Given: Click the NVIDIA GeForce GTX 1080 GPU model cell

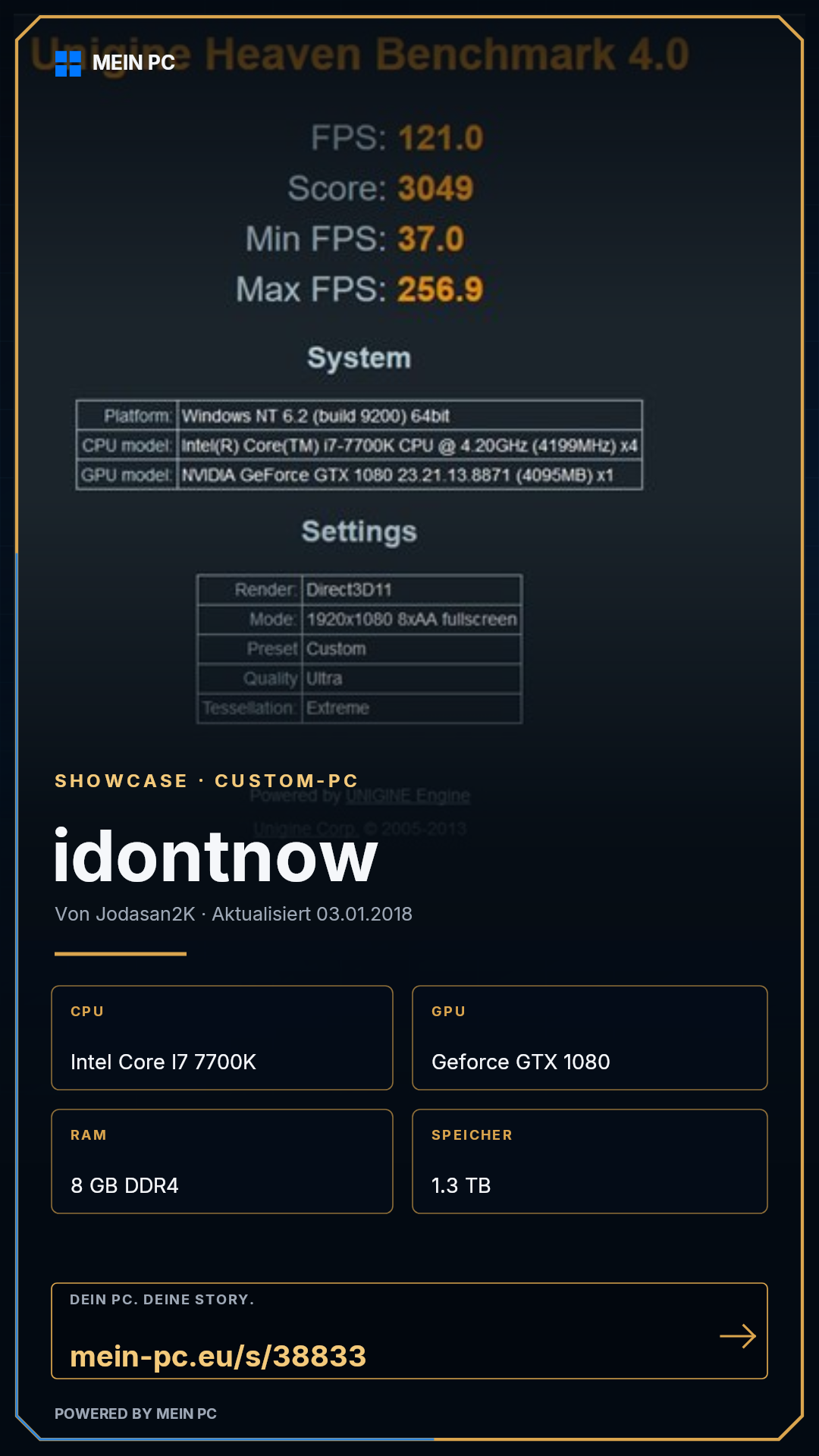Looking at the screenshot, I should (x=410, y=475).
